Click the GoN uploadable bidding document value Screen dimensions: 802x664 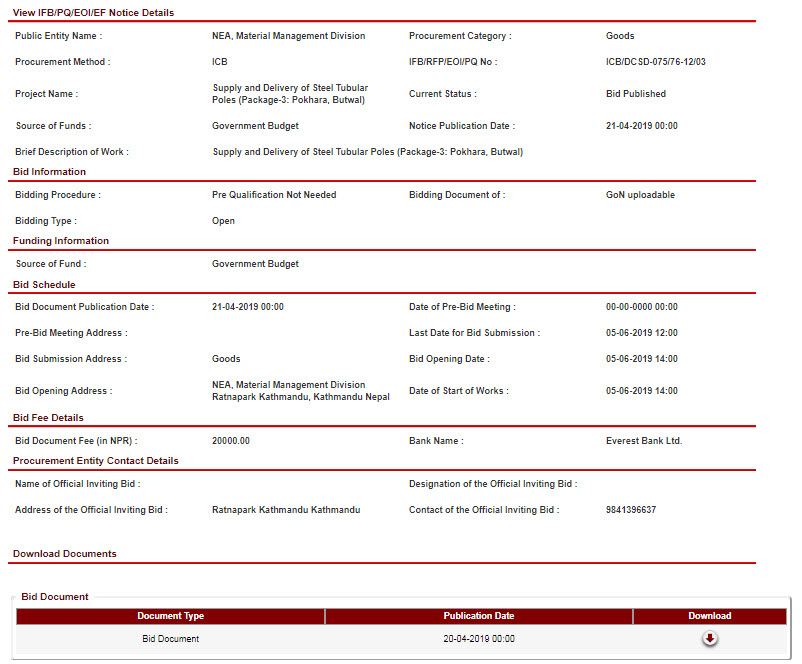(640, 195)
